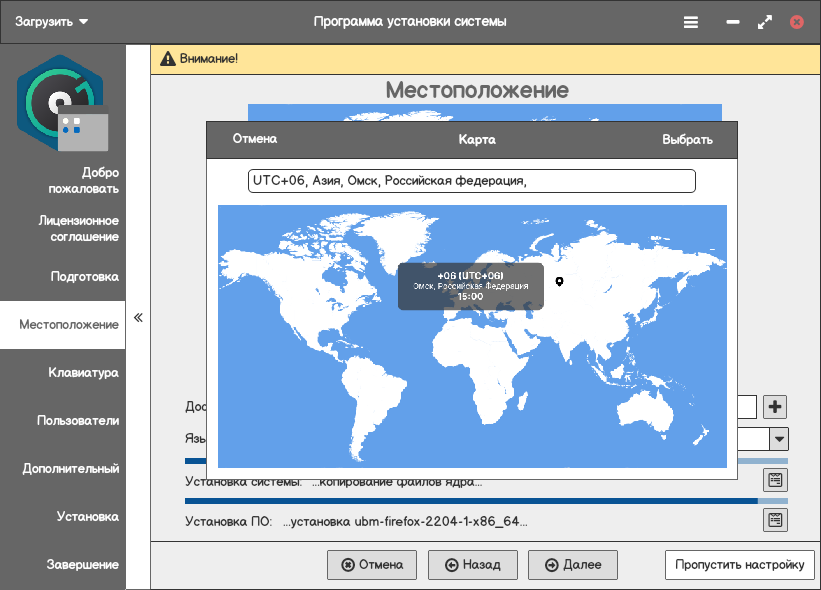Open the Загрузить dropdown menu

[51, 21]
